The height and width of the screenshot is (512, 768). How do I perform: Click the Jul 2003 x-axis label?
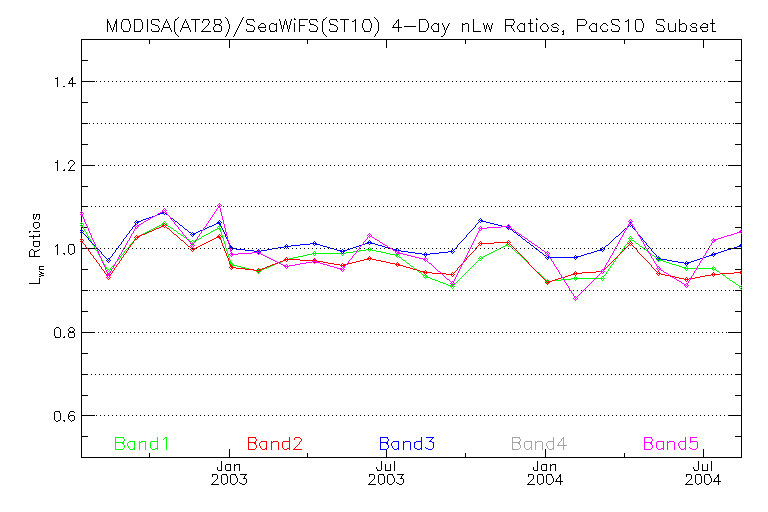[386, 473]
